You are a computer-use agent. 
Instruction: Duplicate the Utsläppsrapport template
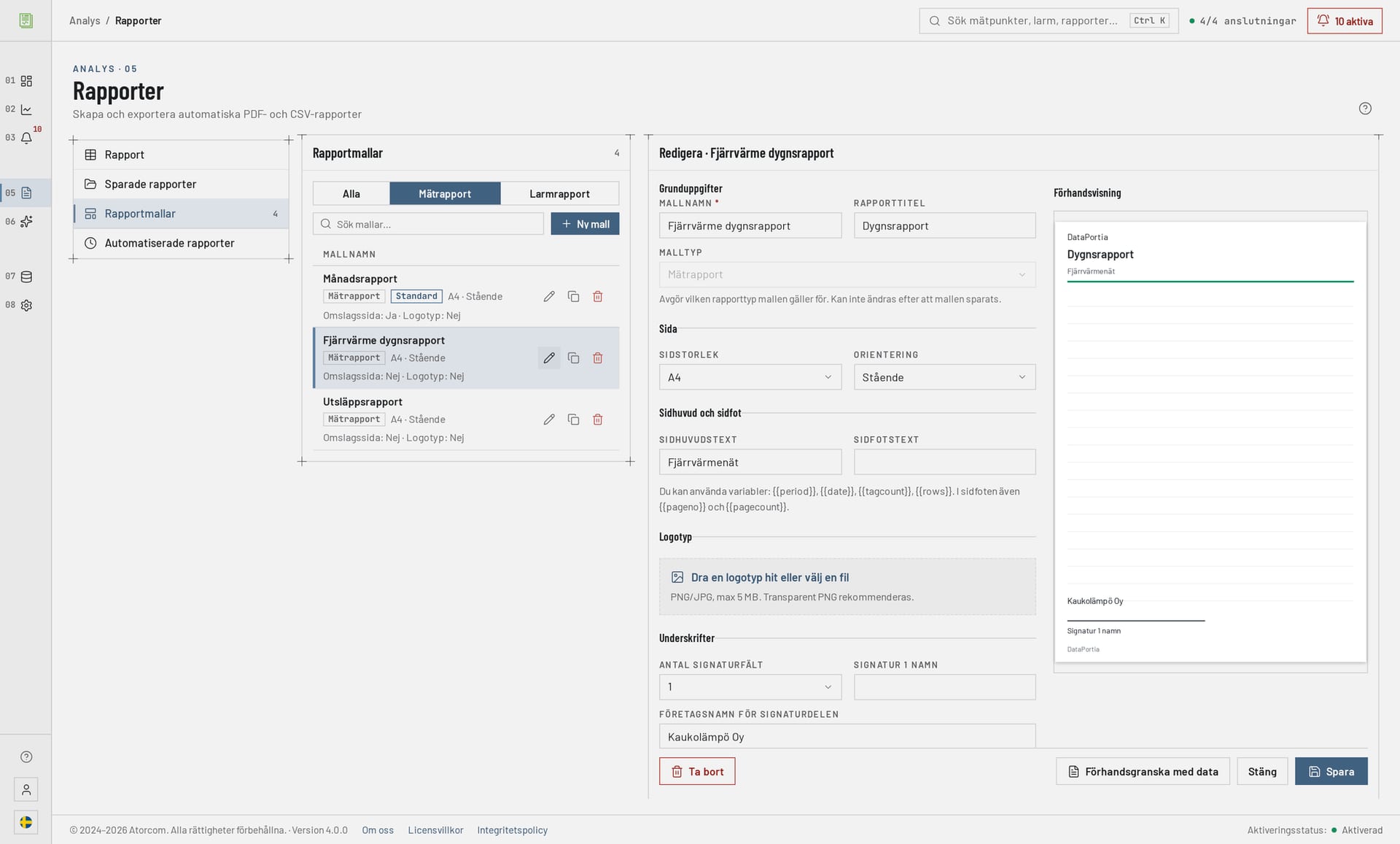coord(573,419)
